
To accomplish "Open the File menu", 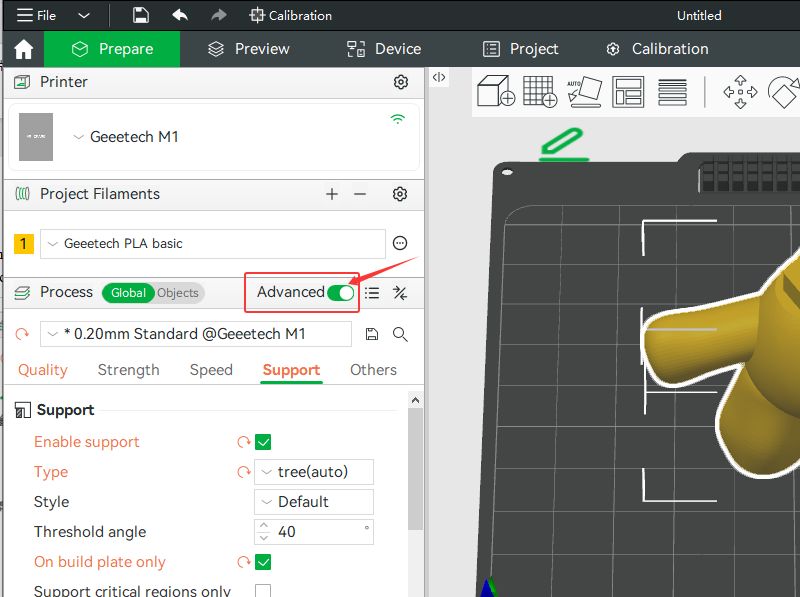I will pyautogui.click(x=37, y=15).
